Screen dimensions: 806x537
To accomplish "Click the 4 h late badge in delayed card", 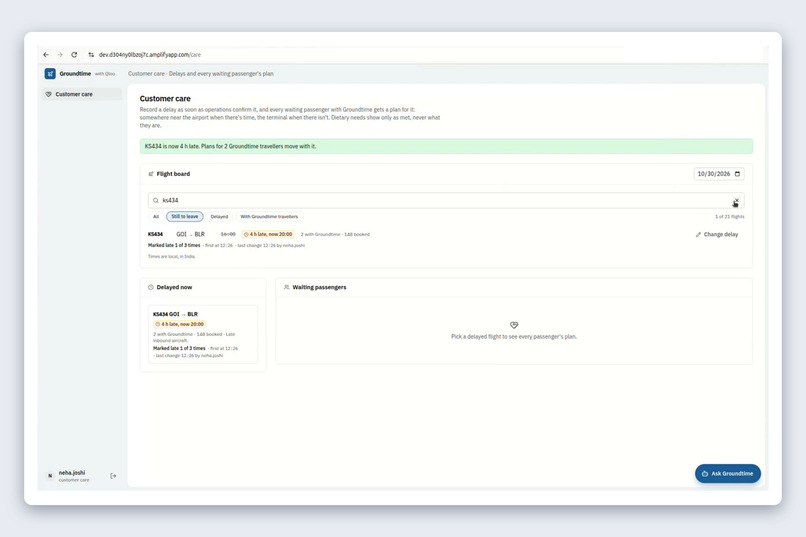I will click(179, 324).
